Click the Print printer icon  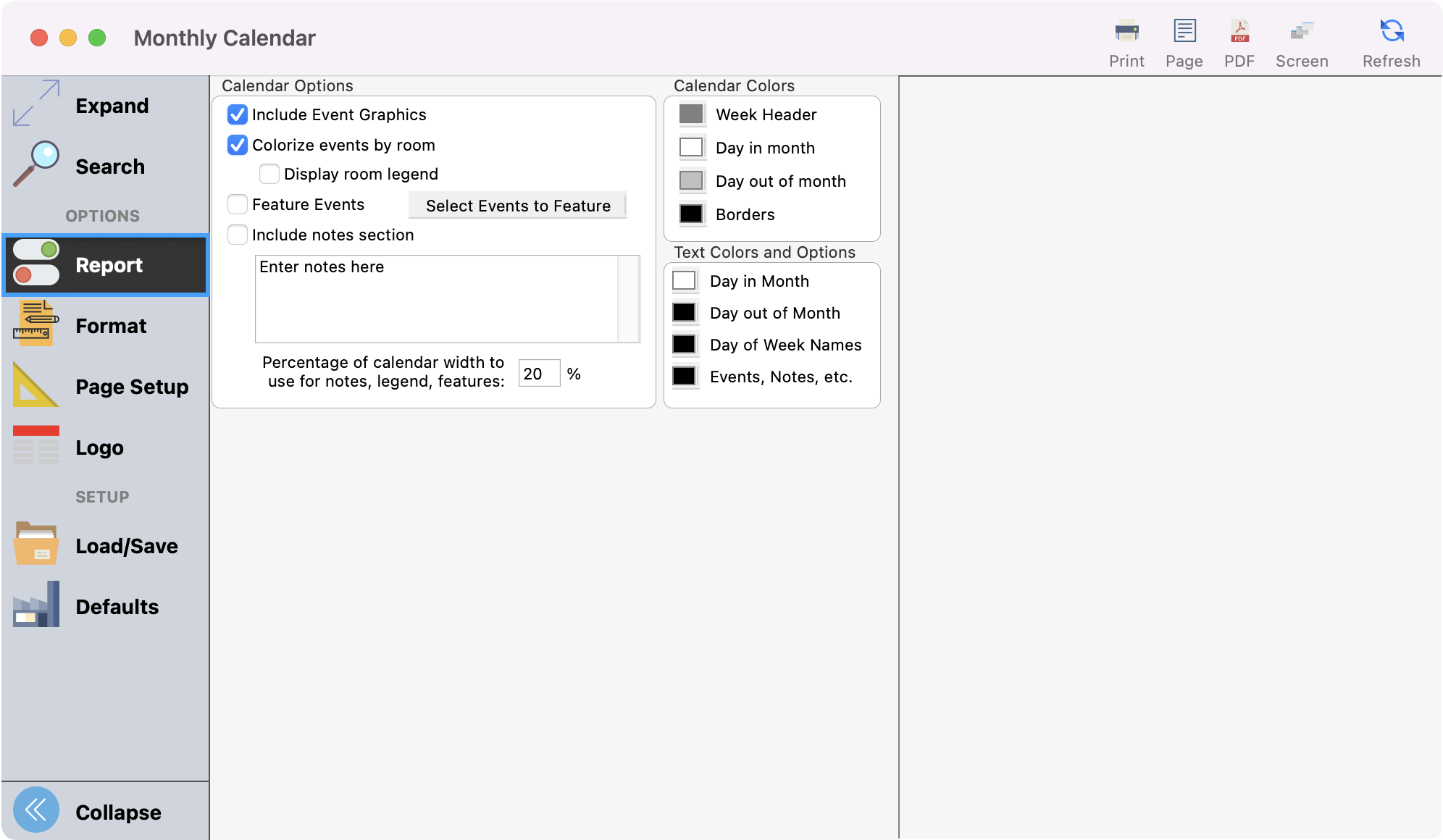tap(1126, 32)
